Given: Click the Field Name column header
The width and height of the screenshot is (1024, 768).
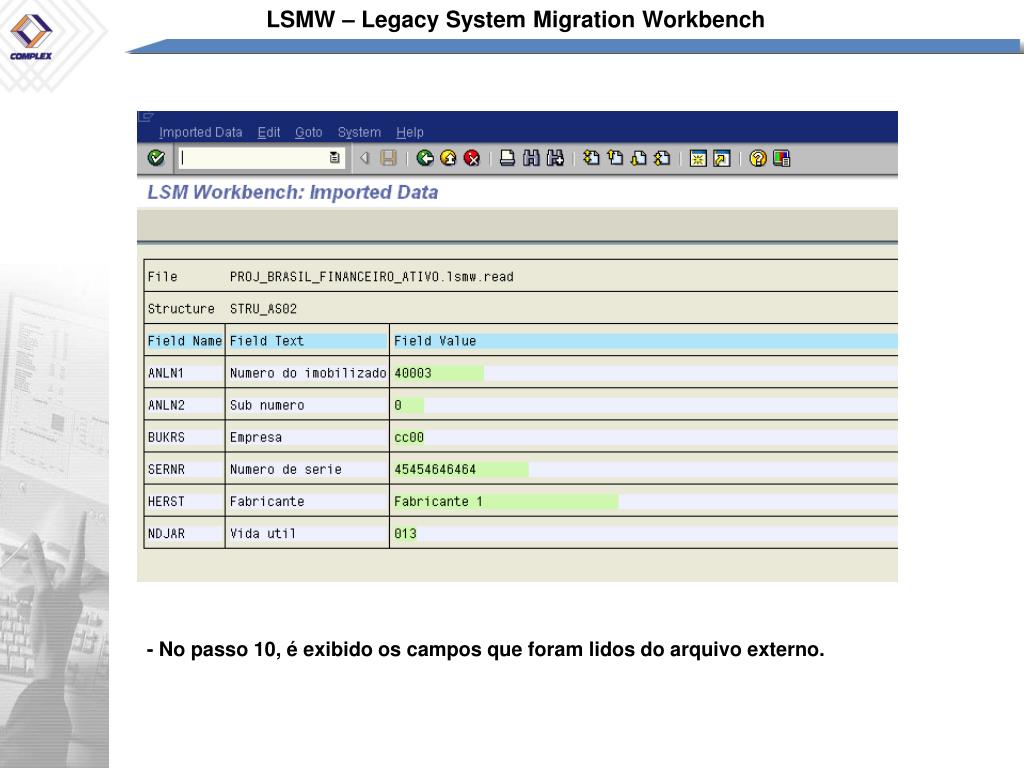Looking at the screenshot, I should point(185,341).
